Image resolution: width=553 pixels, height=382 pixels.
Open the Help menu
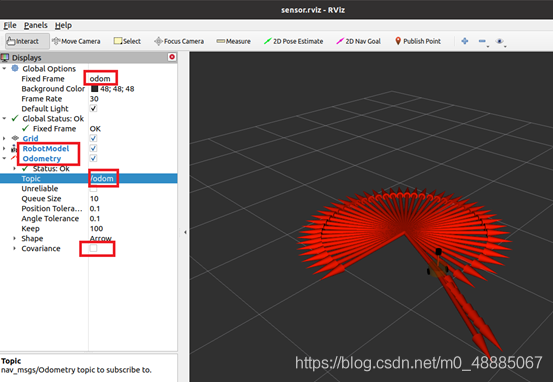(63, 25)
